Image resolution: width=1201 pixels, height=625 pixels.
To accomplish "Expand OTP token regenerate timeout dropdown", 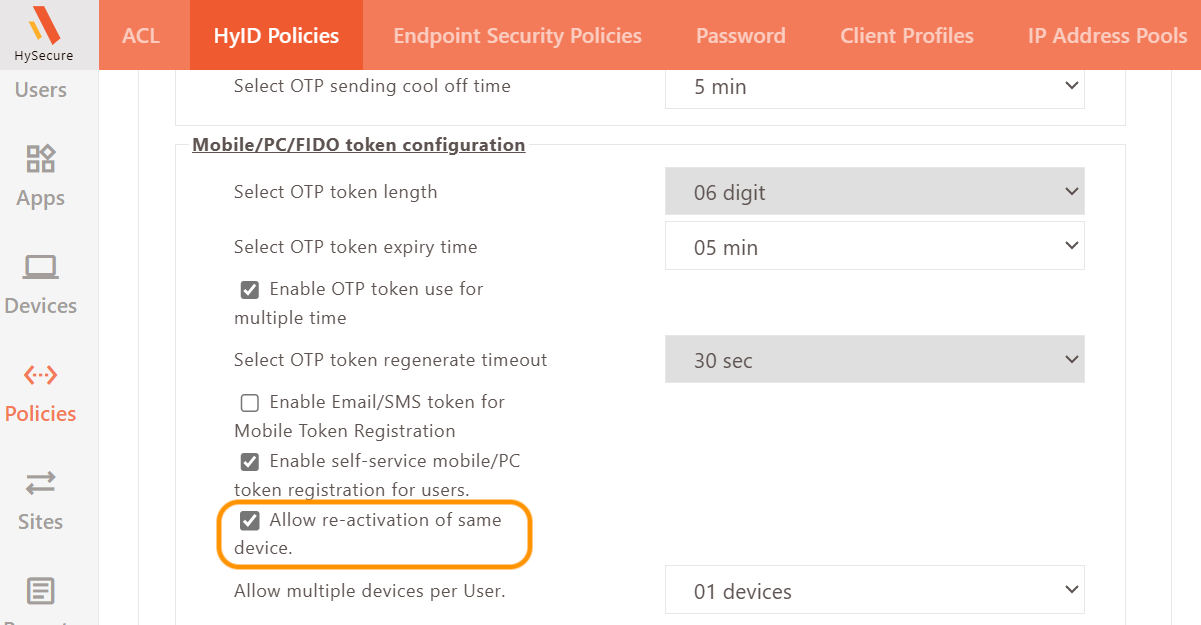I will click(x=874, y=360).
